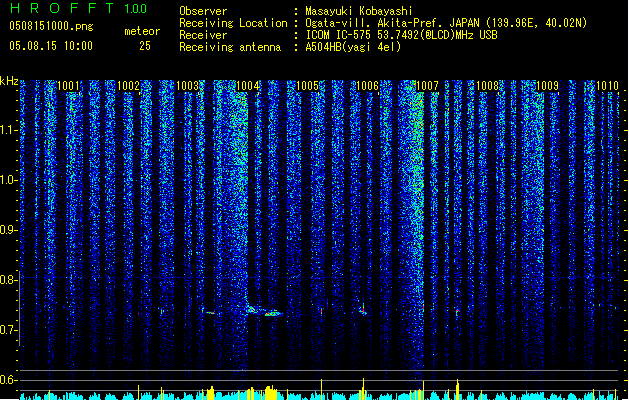Click the Receiving antenna label

(x=230, y=47)
